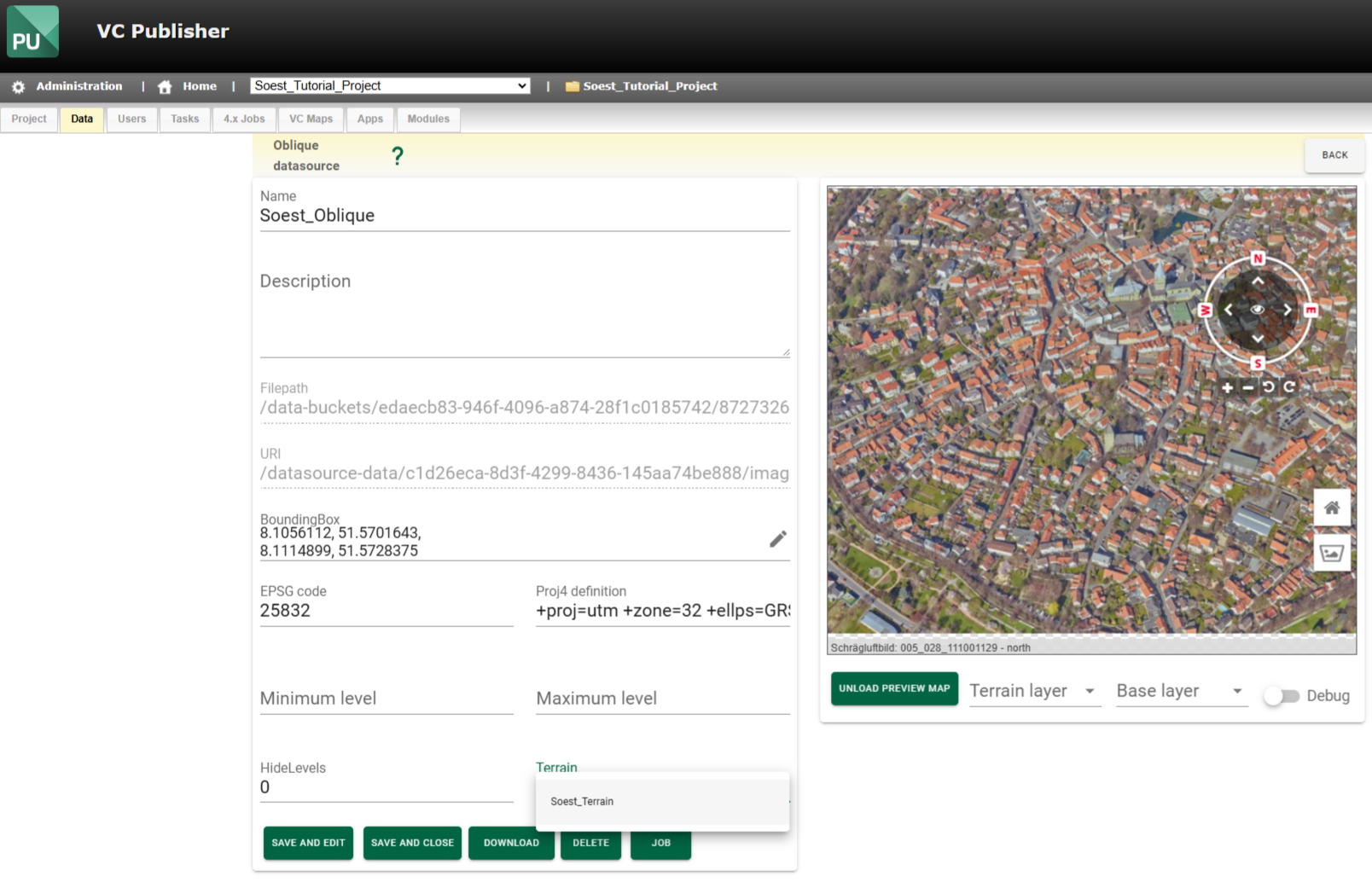Image resolution: width=1372 pixels, height=888 pixels.
Task: Click the N marker on the compass
Action: tap(1258, 258)
